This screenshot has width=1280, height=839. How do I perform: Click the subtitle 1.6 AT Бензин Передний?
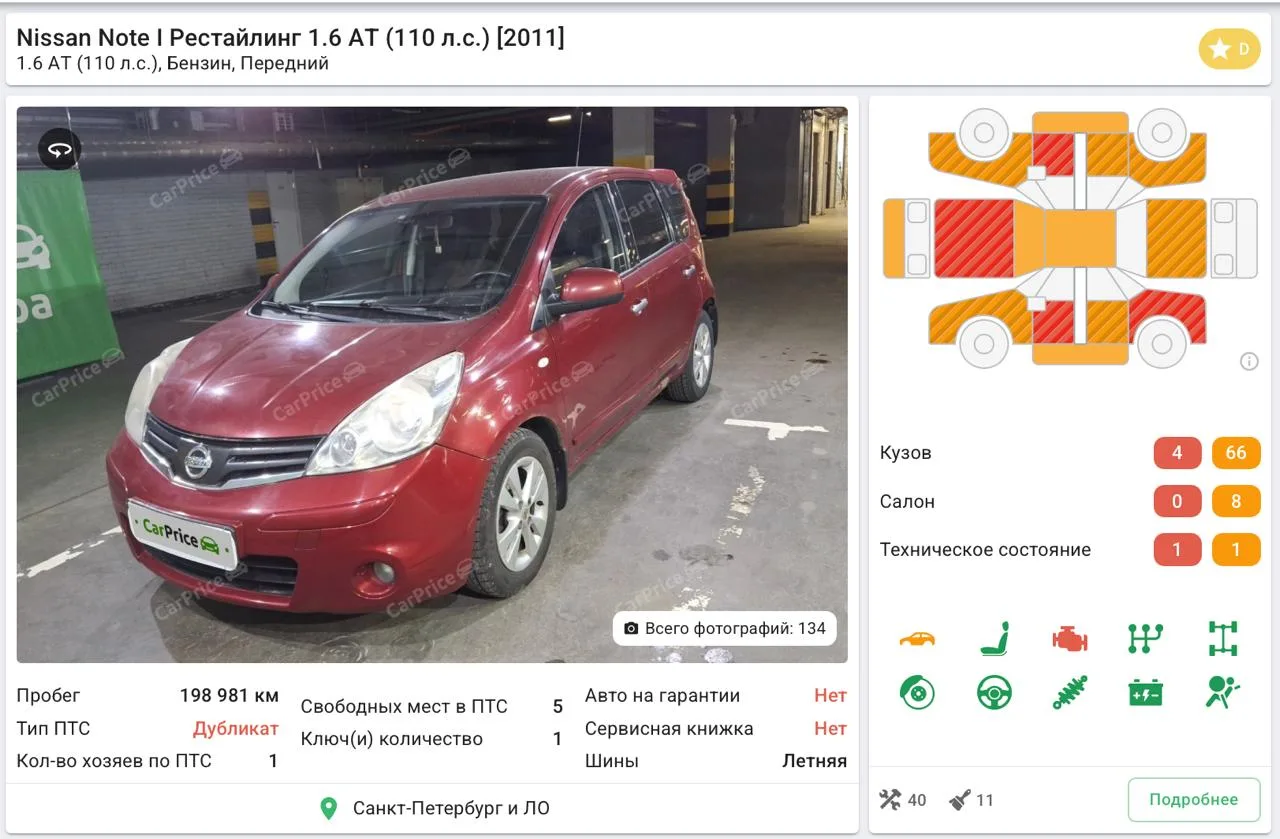tap(173, 63)
